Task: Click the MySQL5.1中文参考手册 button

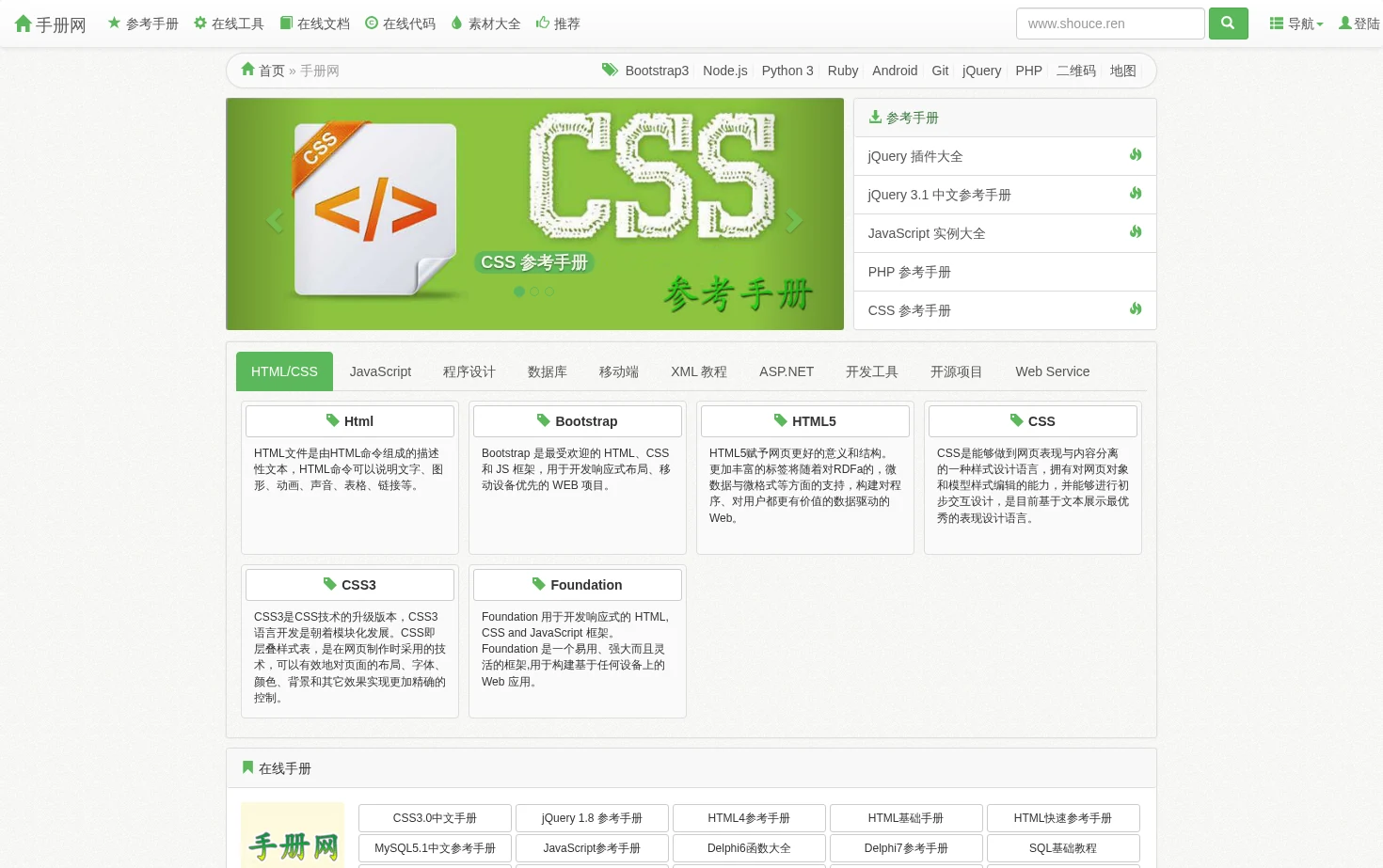Action: coord(435,848)
